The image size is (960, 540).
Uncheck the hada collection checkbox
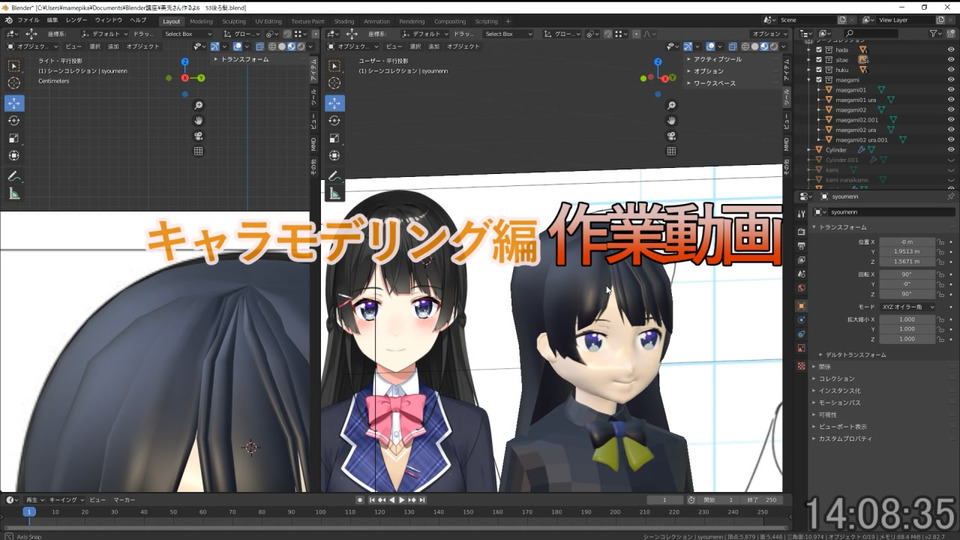pos(819,50)
